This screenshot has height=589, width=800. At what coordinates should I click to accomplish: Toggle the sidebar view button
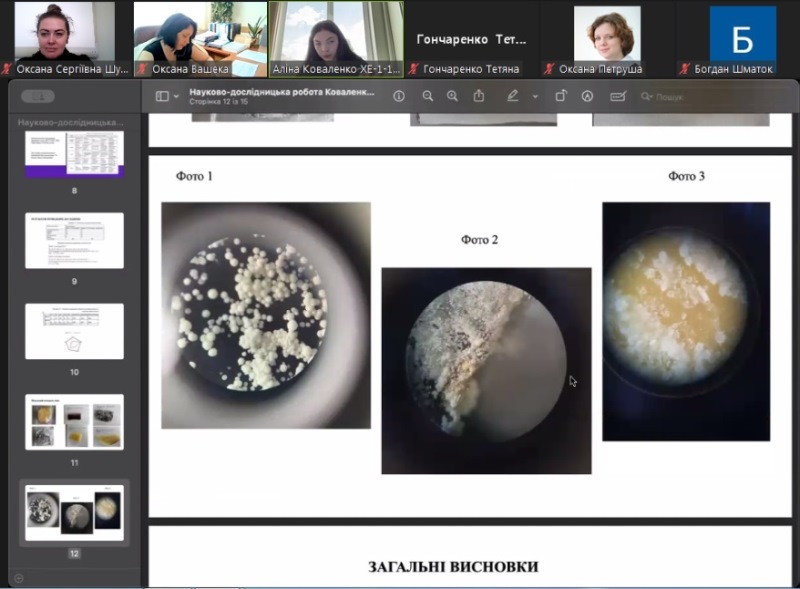[162, 96]
